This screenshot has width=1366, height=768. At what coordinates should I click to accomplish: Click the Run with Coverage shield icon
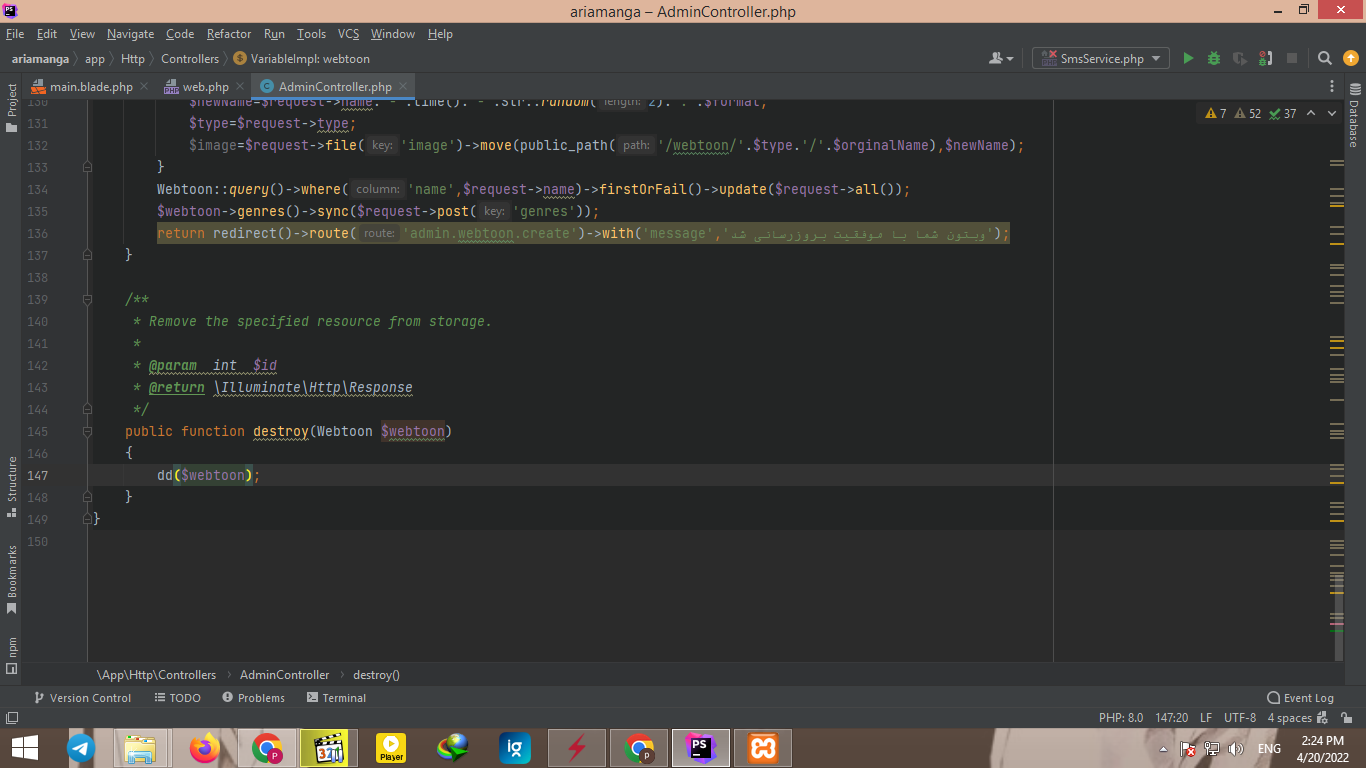click(x=1240, y=59)
